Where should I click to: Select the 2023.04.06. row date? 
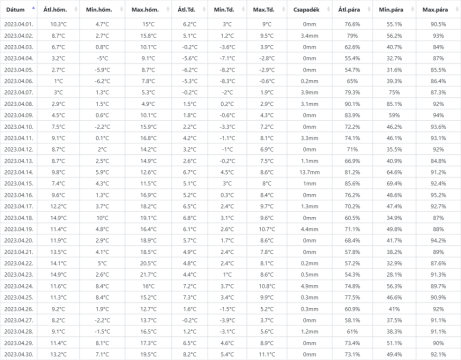point(19,81)
